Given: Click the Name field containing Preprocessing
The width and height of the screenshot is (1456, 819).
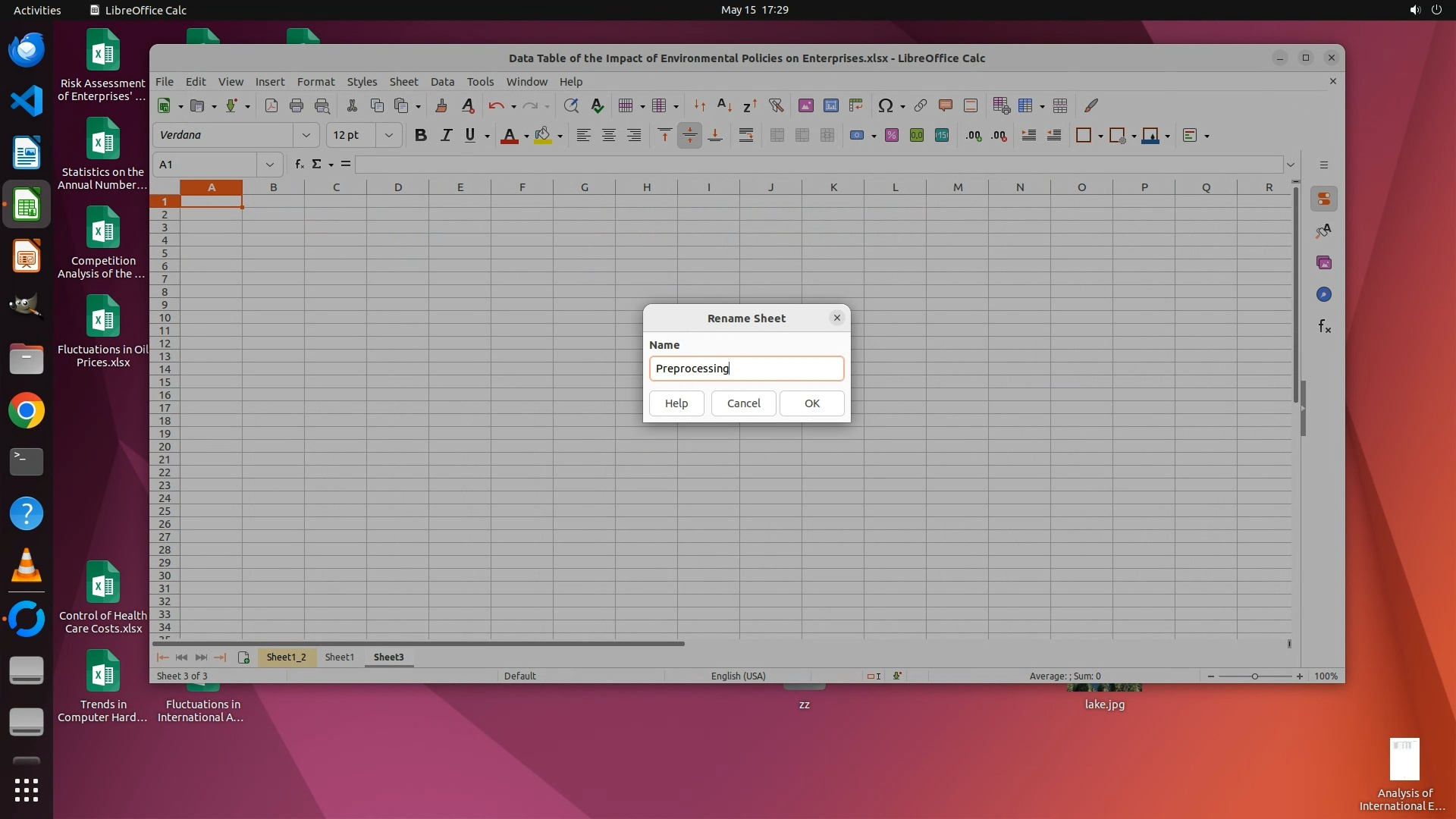Looking at the screenshot, I should point(746,369).
